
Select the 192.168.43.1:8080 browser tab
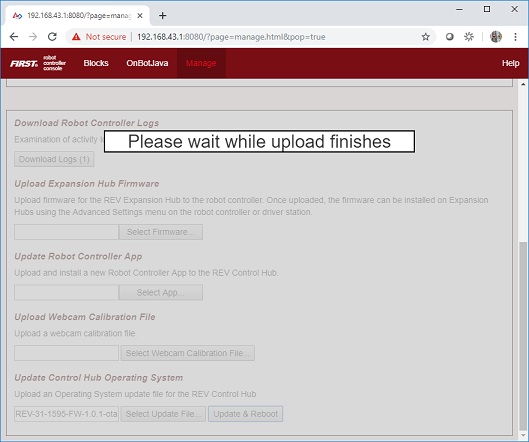(78, 16)
